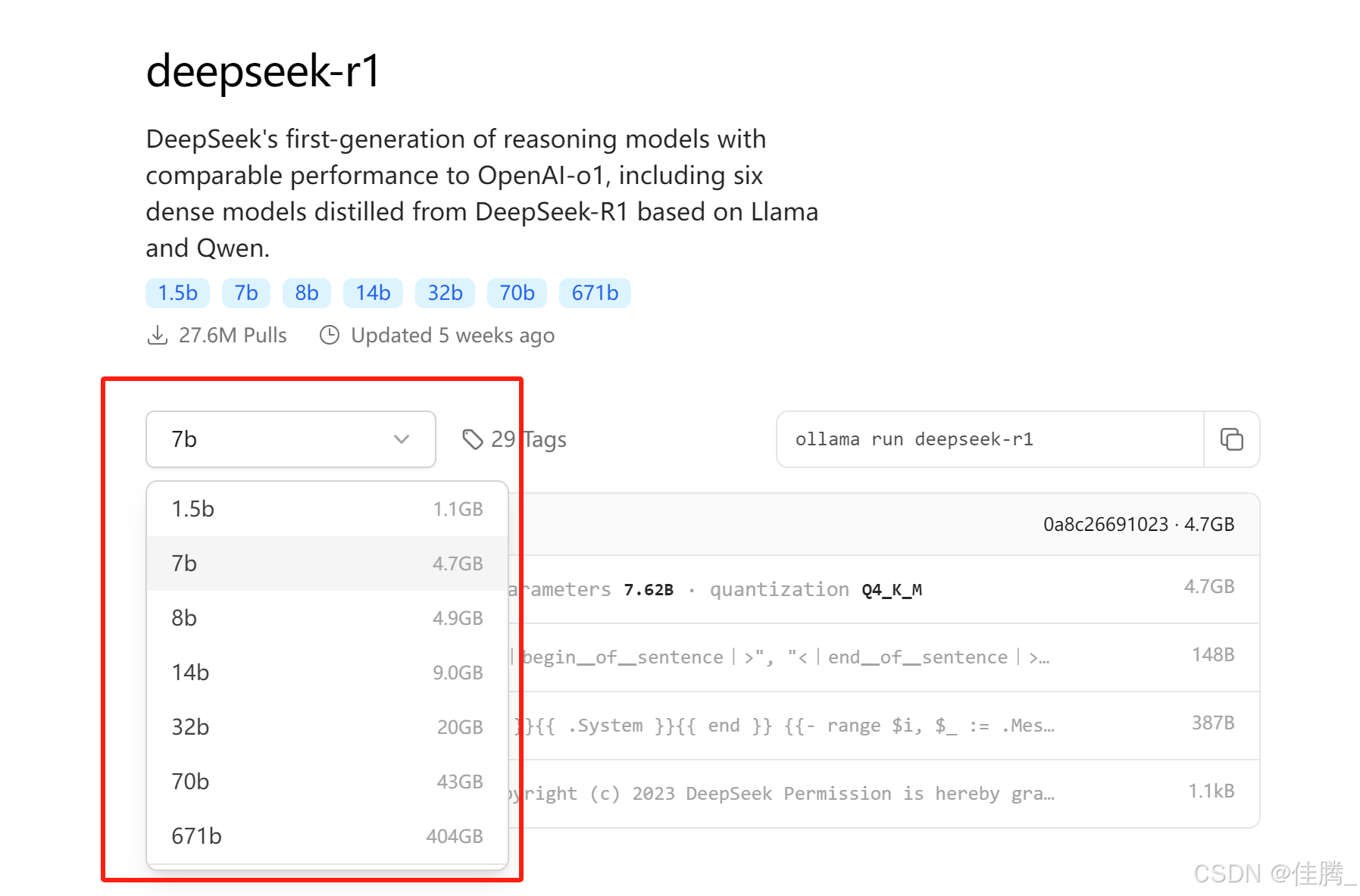The width and height of the screenshot is (1360, 896).
Task: Click the 1.5b blue tag pill
Action: [x=177, y=293]
